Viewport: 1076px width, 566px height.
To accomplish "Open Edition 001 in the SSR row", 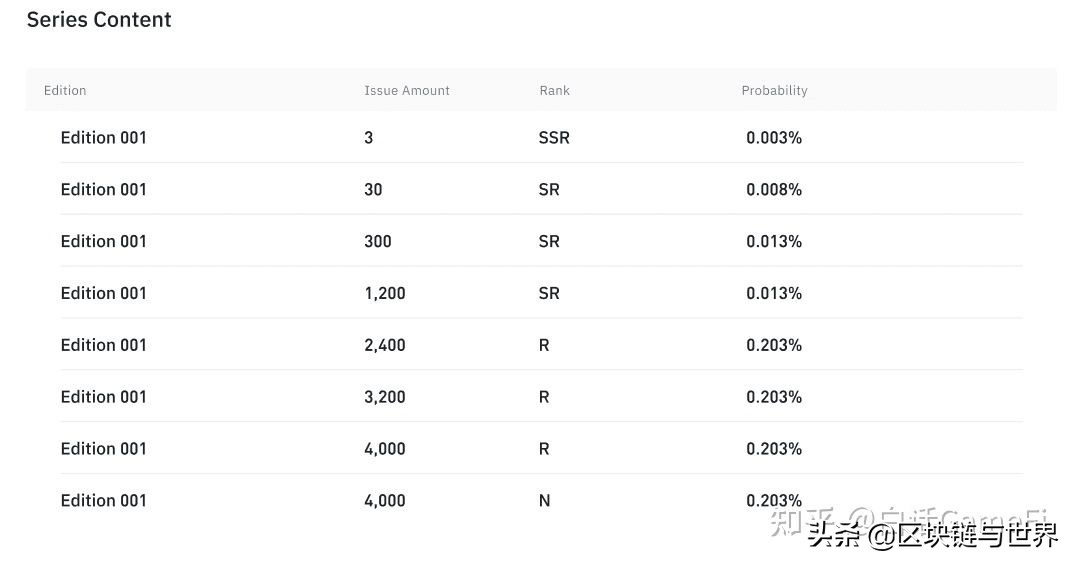I will coord(103,138).
